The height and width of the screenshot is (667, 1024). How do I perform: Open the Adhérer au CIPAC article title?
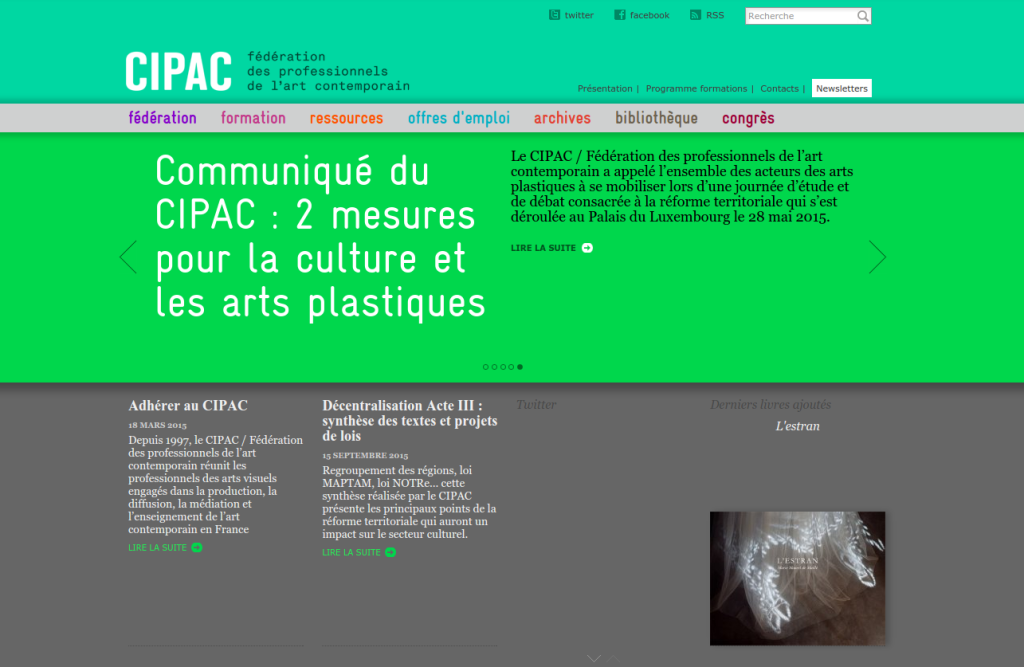[188, 406]
